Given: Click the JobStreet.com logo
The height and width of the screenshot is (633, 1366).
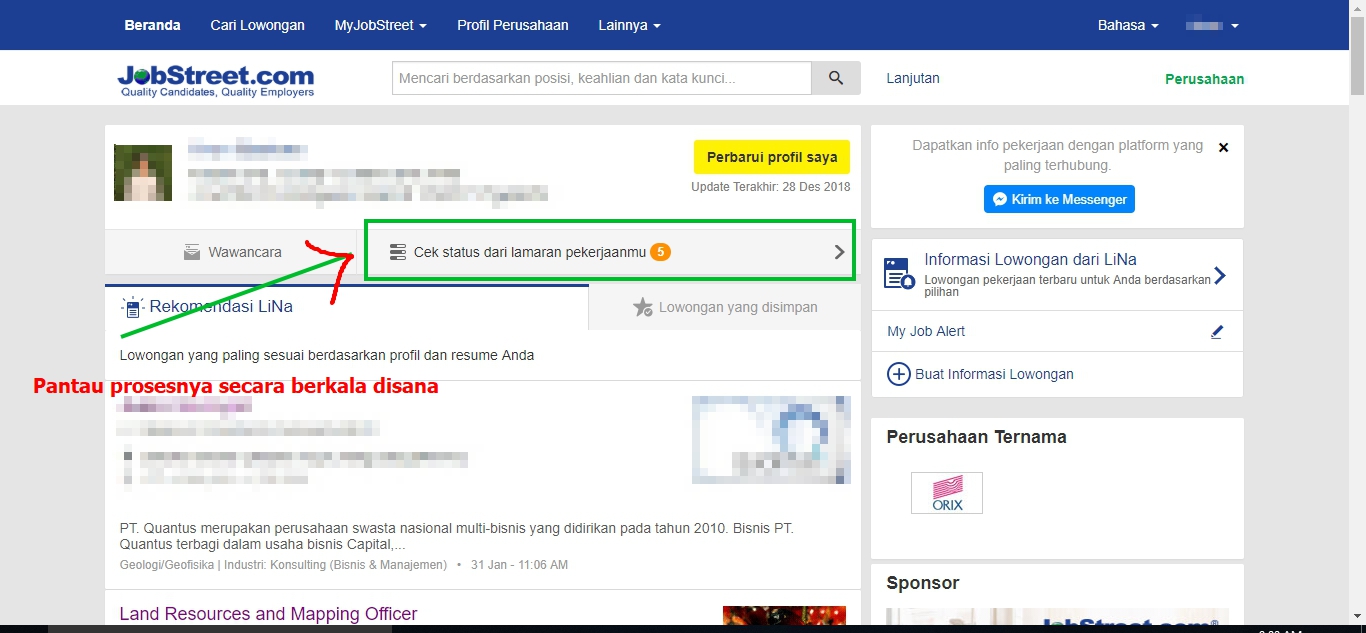Looking at the screenshot, I should coord(214,77).
